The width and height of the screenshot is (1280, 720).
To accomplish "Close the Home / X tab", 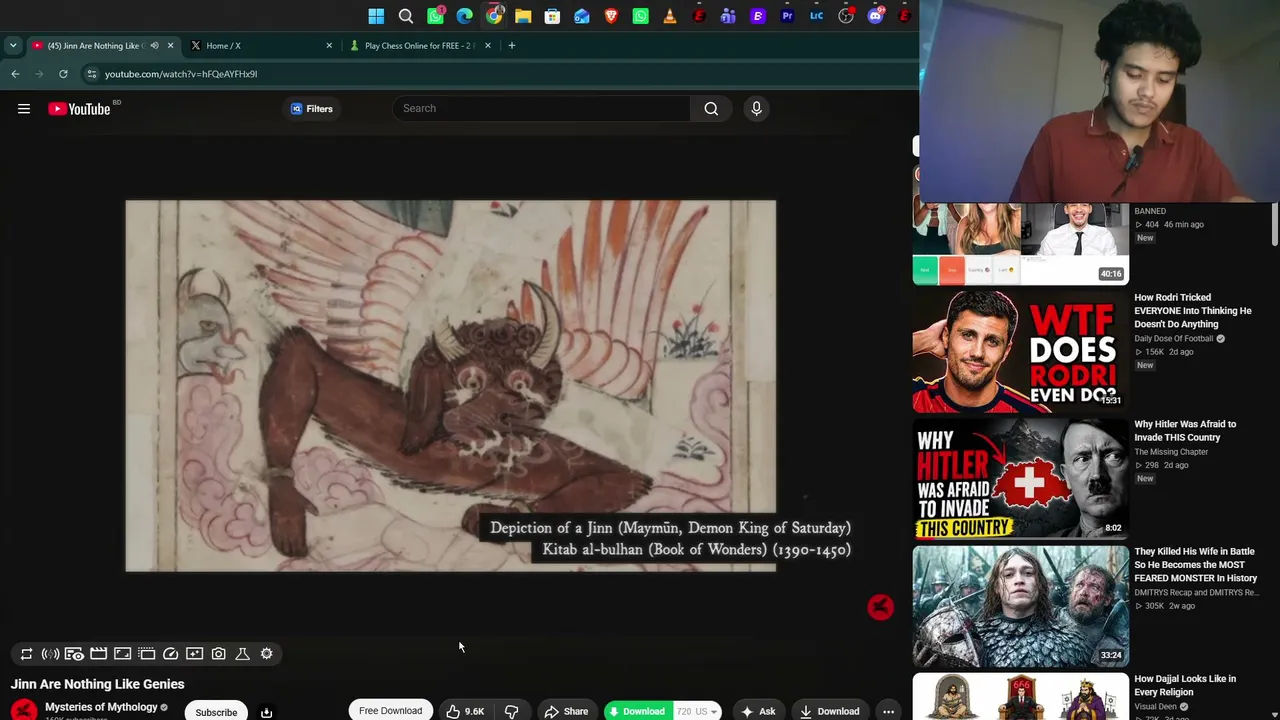I will pyautogui.click(x=329, y=45).
